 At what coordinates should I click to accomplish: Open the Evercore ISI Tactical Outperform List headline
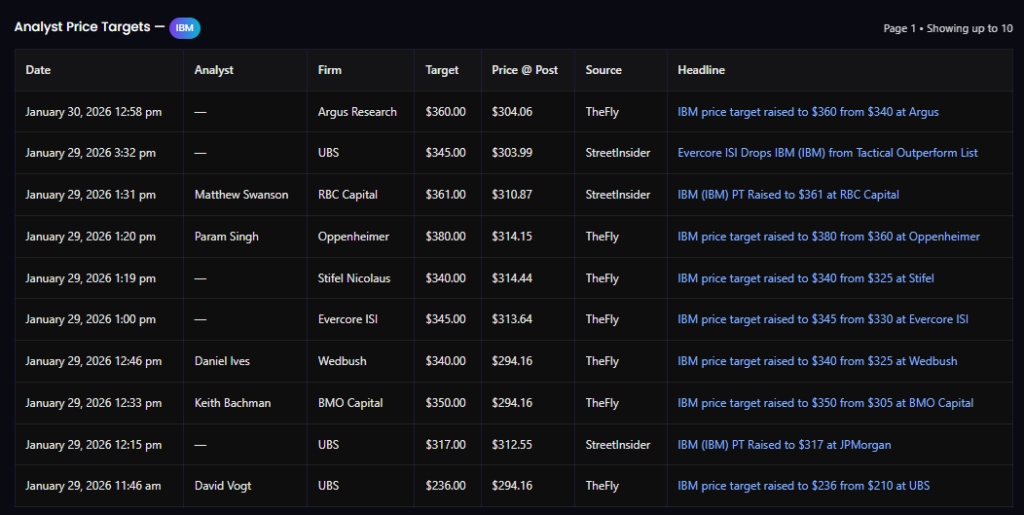pyautogui.click(x=827, y=153)
